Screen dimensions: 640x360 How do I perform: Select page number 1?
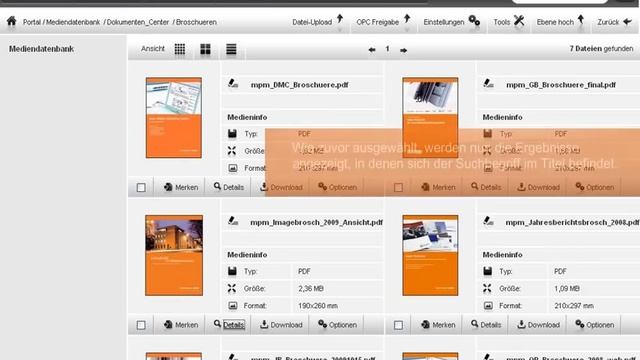pyautogui.click(x=387, y=49)
